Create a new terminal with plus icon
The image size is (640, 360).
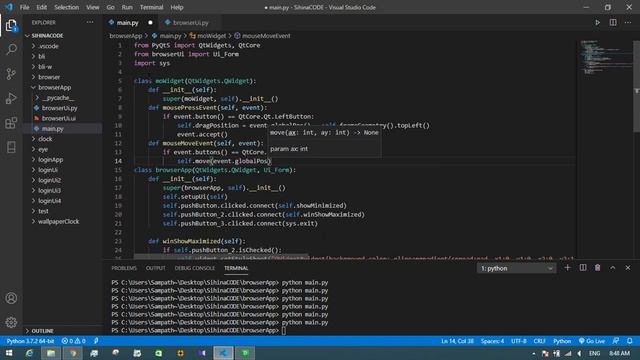(x=567, y=268)
